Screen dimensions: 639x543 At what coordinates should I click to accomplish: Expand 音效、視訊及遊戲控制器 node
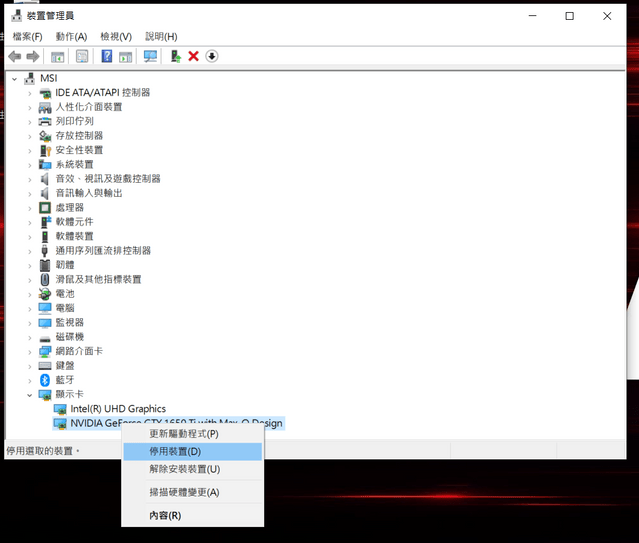pyautogui.click(x=29, y=179)
